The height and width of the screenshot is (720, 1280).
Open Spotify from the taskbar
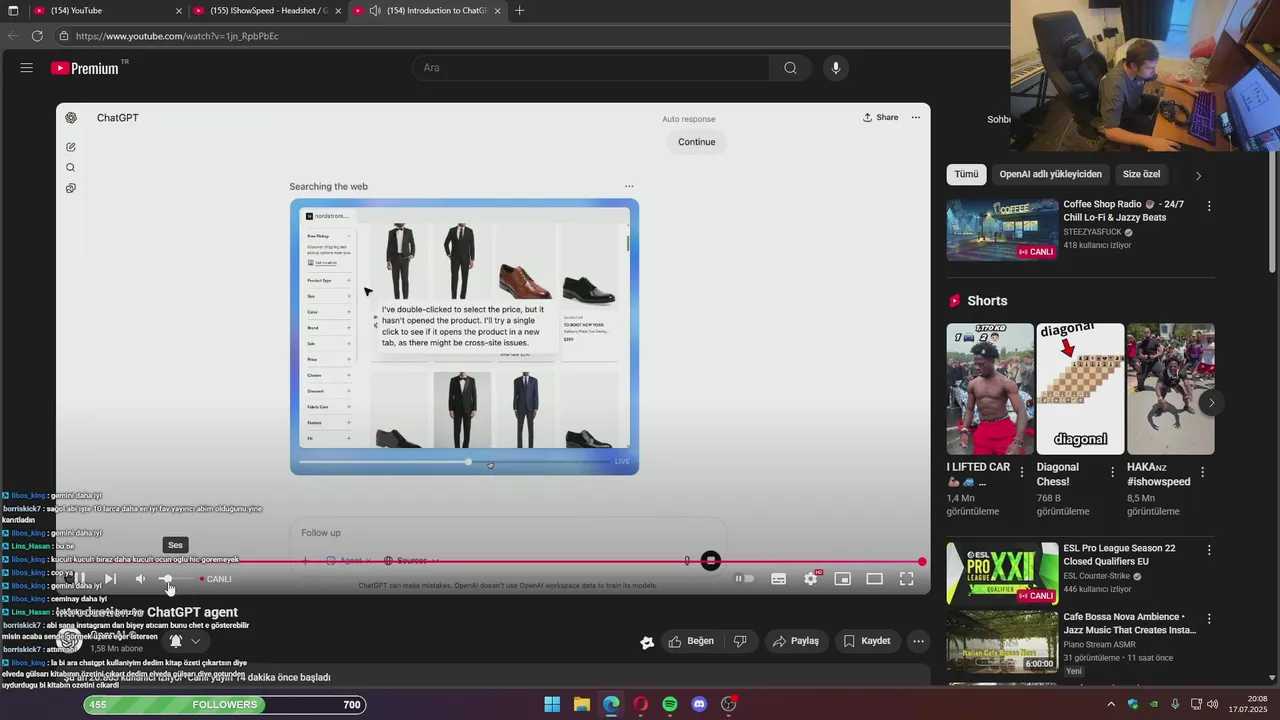670,705
